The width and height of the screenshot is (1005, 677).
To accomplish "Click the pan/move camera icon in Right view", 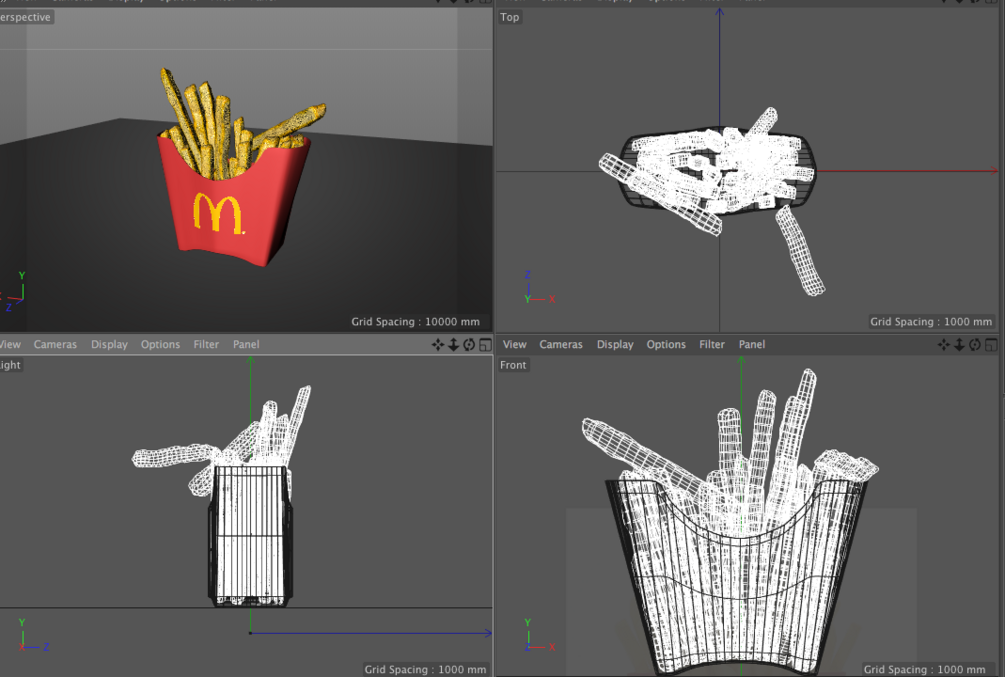I will 438,345.
